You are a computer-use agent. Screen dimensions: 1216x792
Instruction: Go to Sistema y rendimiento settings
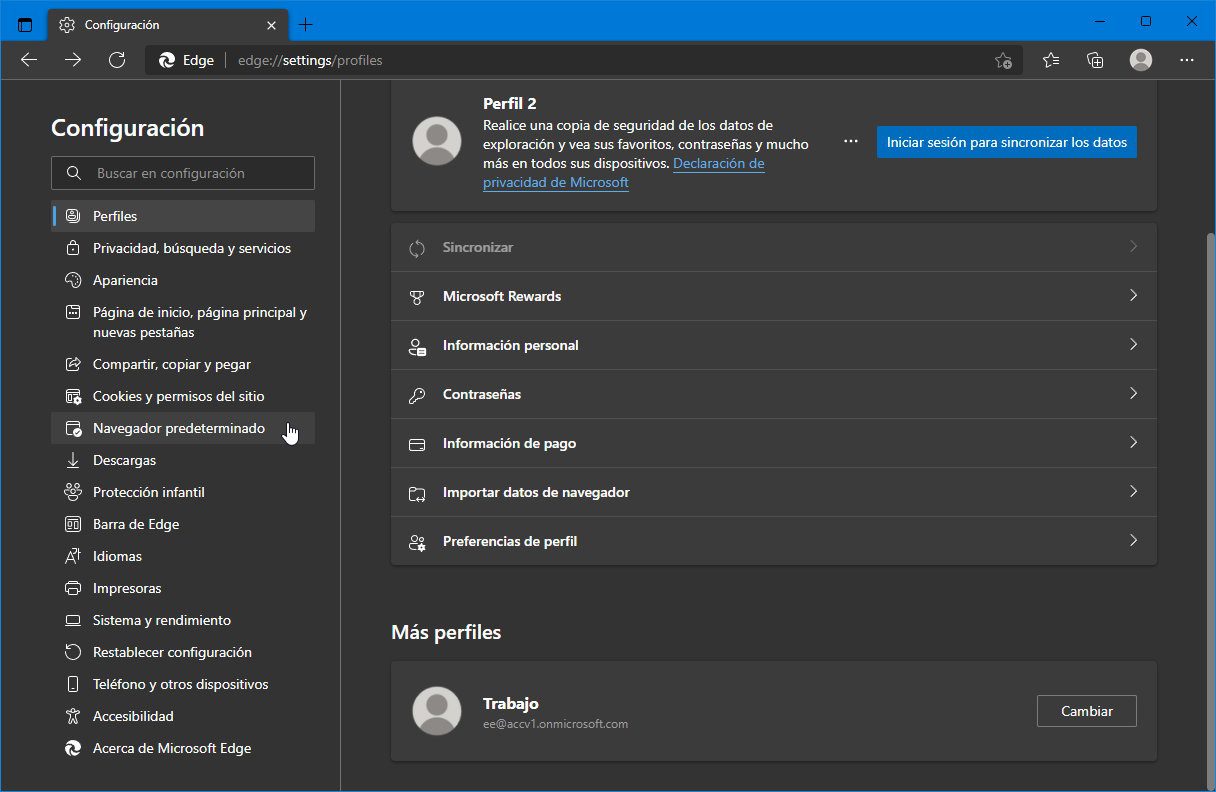coord(183,620)
